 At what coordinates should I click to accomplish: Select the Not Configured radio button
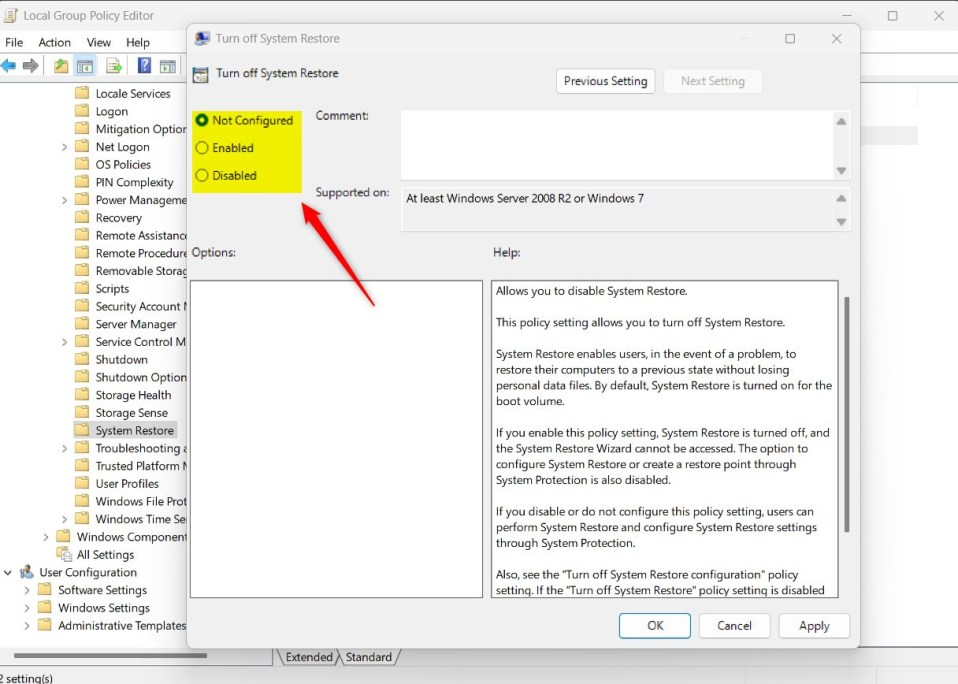coord(202,120)
